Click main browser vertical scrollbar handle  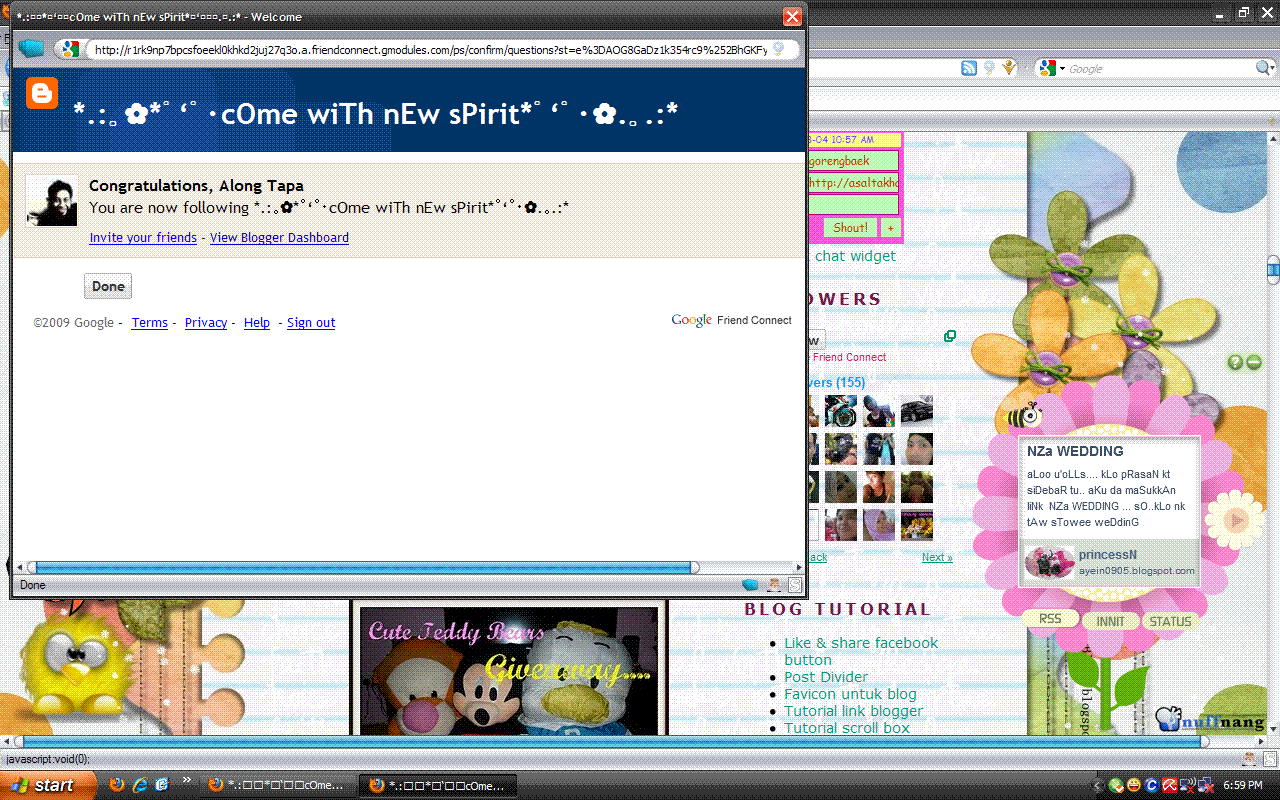click(x=1273, y=271)
